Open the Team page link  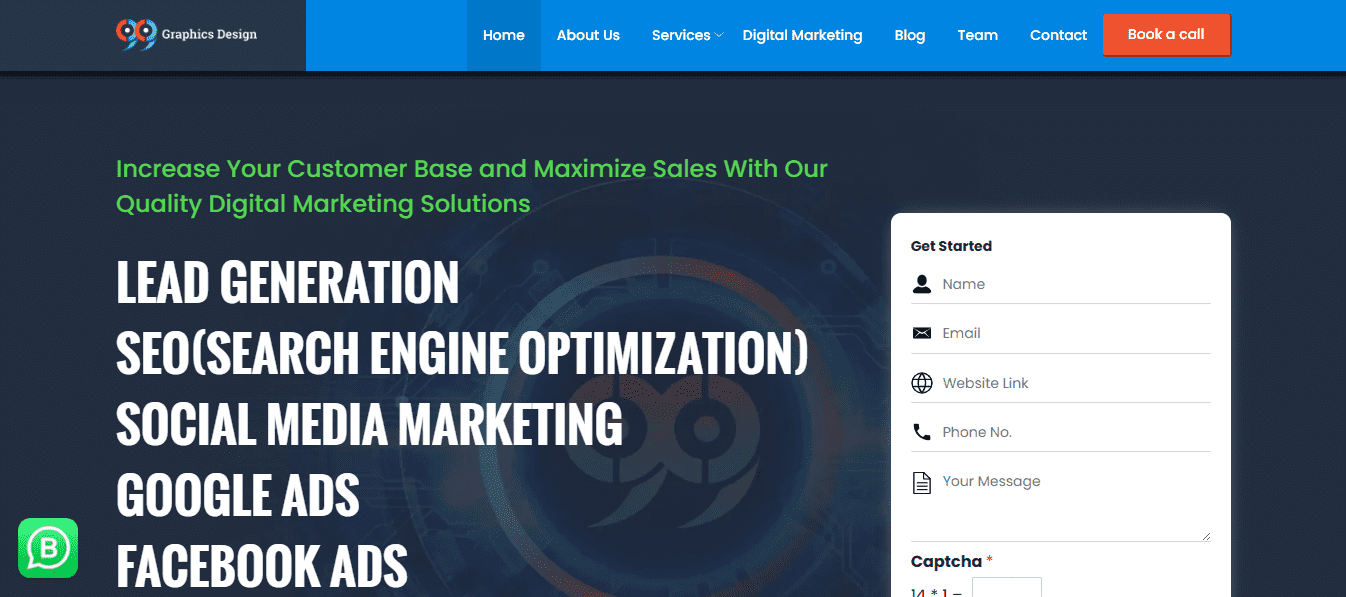point(977,35)
